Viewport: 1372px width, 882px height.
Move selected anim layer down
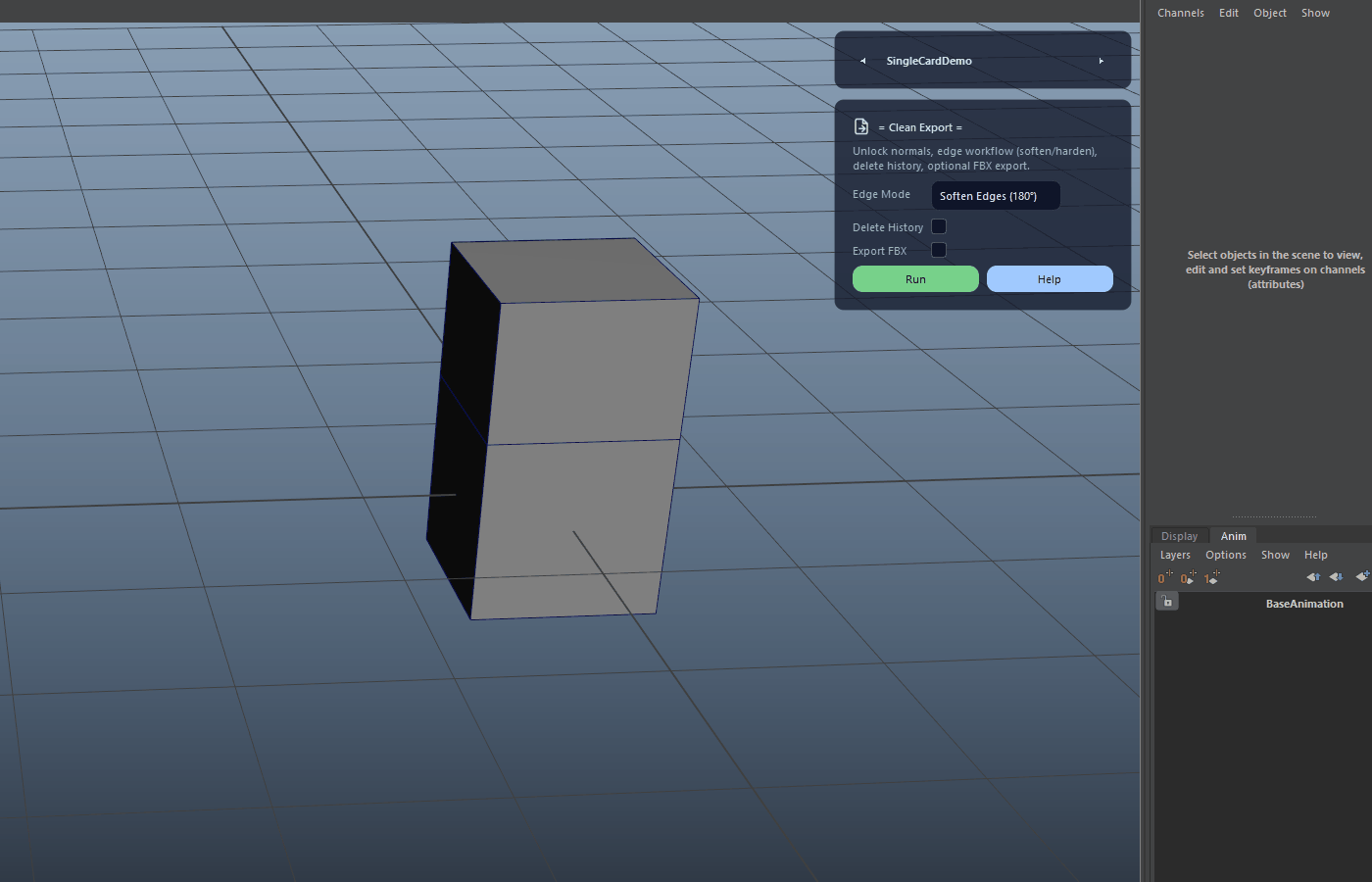1336,577
